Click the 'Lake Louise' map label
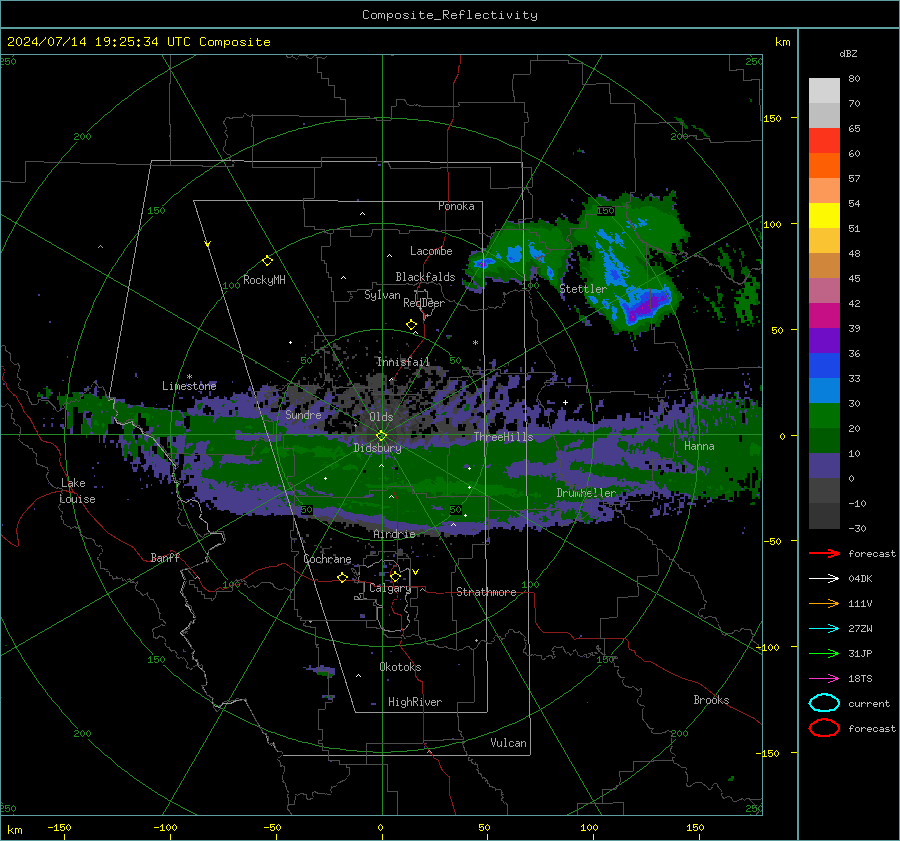 click(x=78, y=491)
